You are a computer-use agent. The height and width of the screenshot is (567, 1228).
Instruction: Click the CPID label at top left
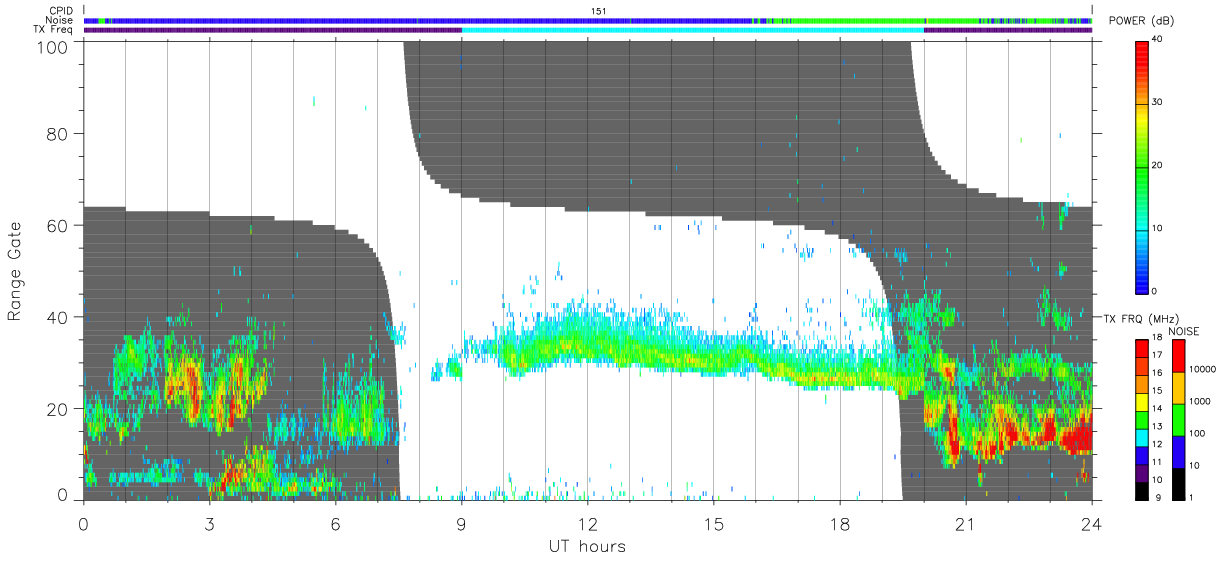(x=60, y=11)
